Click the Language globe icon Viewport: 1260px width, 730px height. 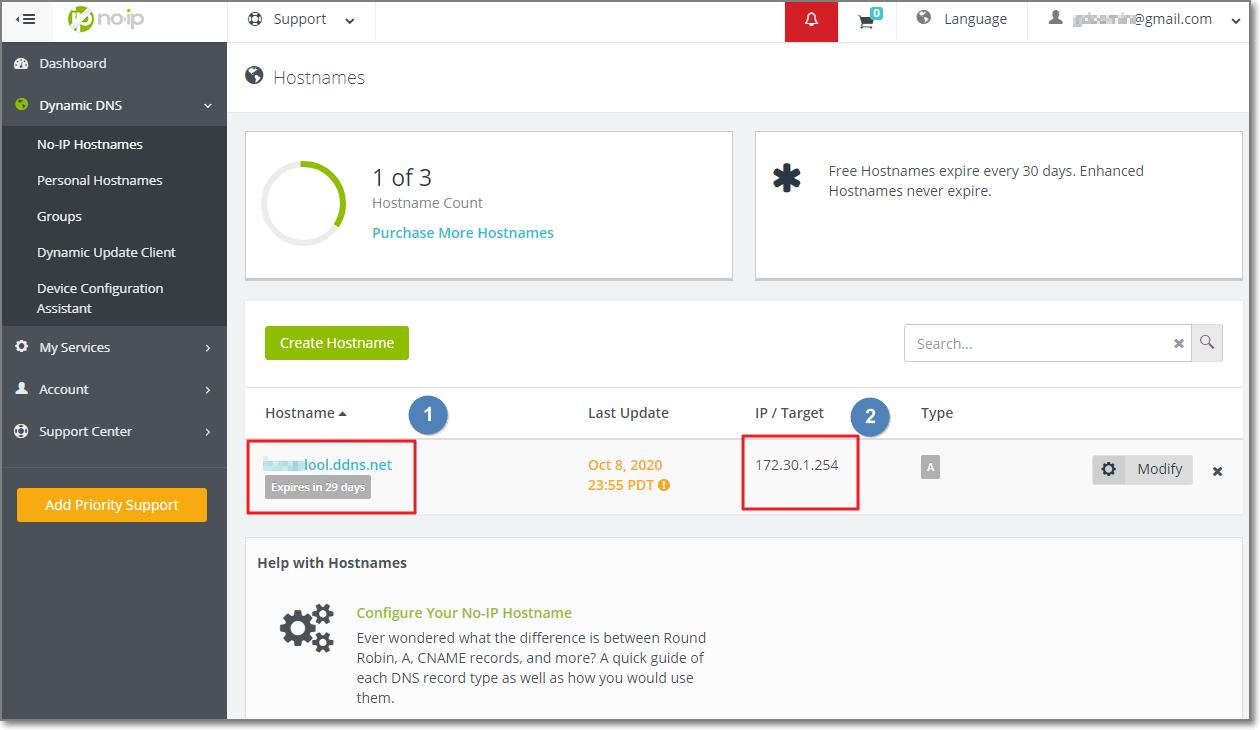coord(923,19)
